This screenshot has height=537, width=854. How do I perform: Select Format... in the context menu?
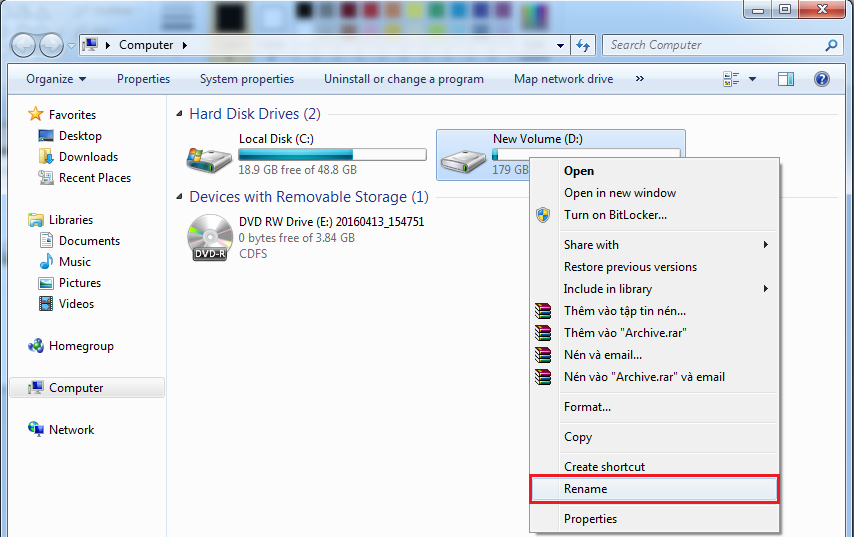tap(587, 407)
